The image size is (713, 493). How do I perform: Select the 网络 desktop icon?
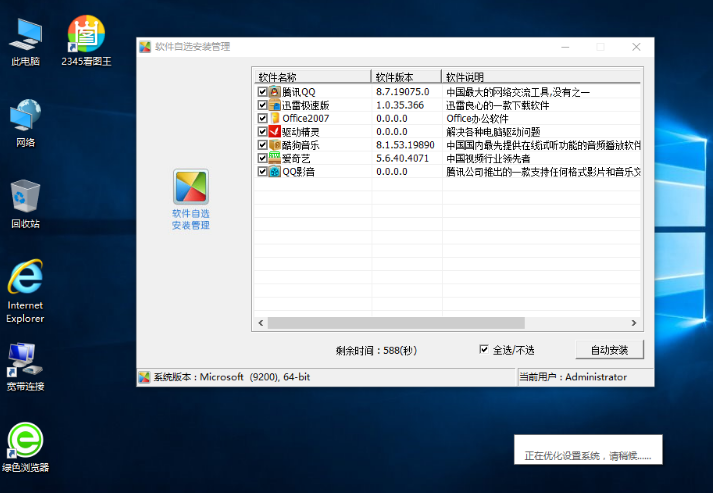25,124
